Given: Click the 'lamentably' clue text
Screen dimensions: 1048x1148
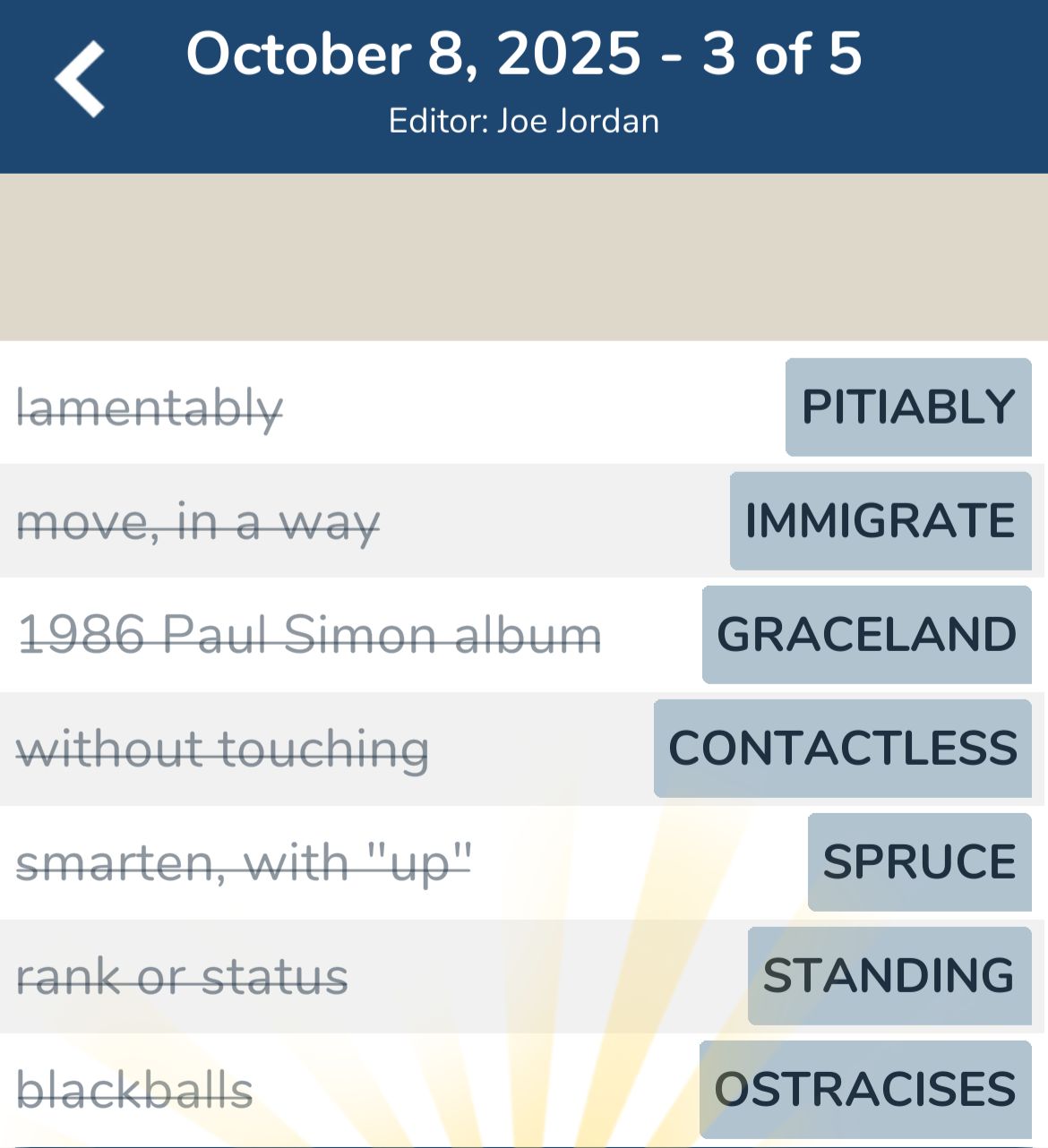Looking at the screenshot, I should point(150,408).
